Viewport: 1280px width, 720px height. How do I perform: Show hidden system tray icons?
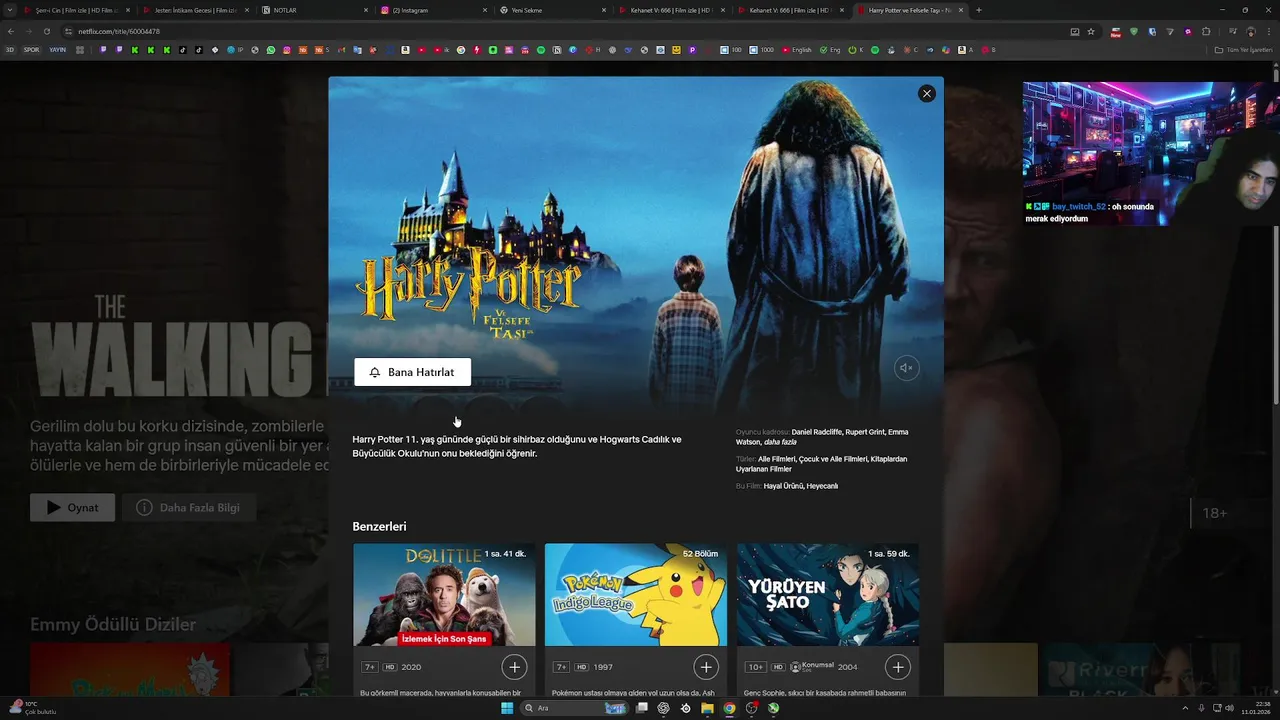click(x=1185, y=708)
